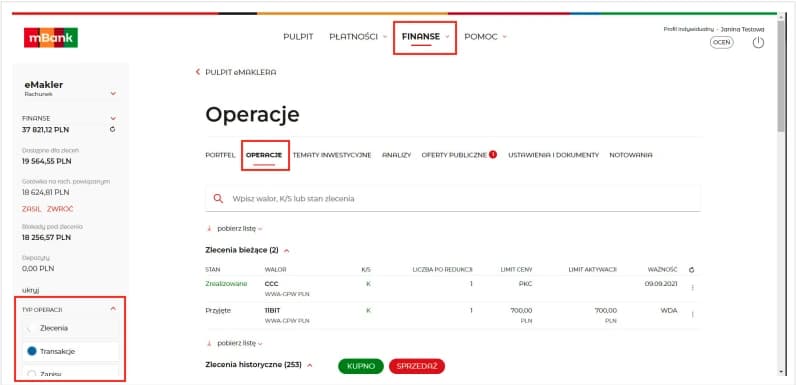
Task: Click the 11BIT instrument name
Action: (273, 310)
